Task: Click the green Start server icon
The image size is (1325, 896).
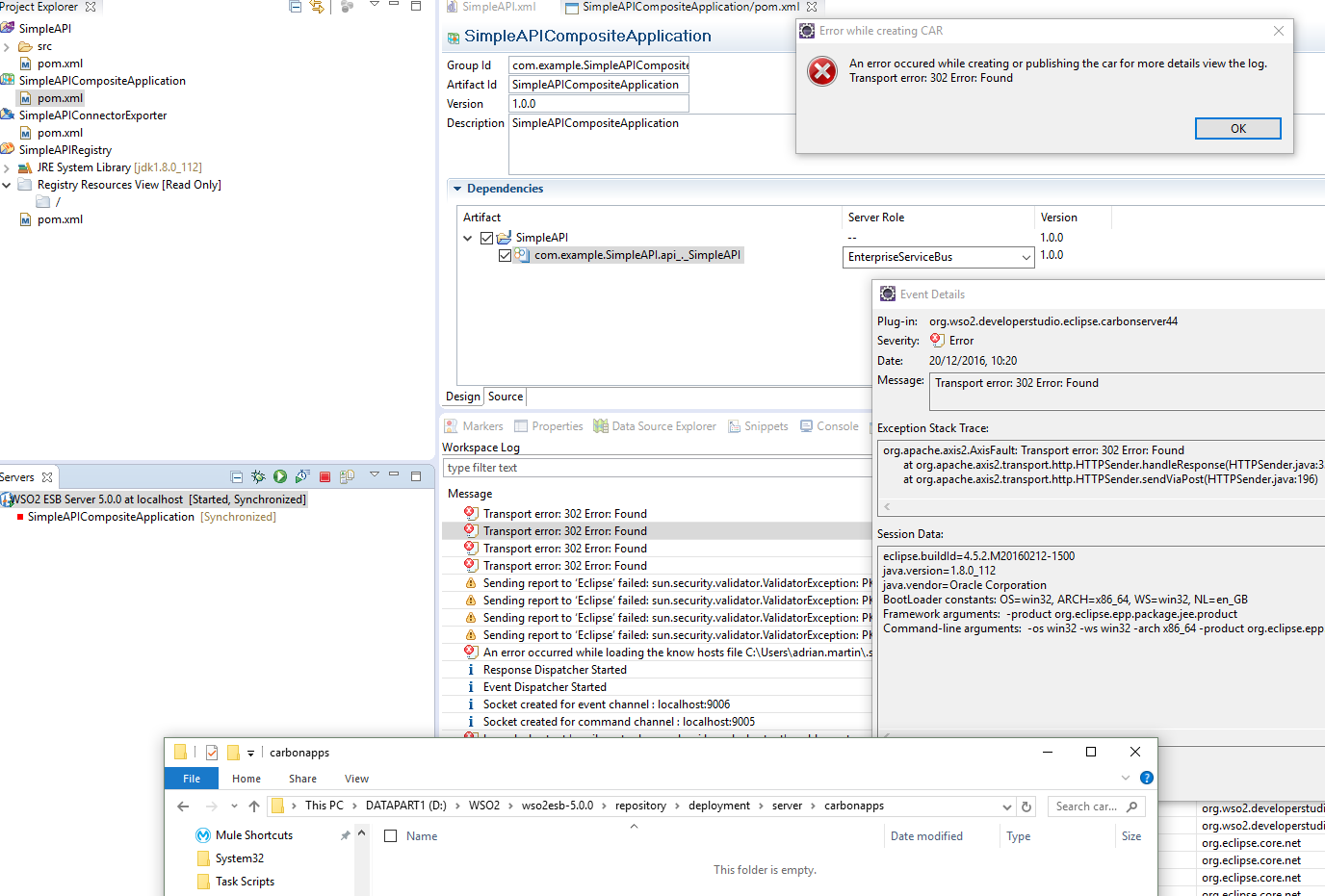Action: tap(280, 476)
